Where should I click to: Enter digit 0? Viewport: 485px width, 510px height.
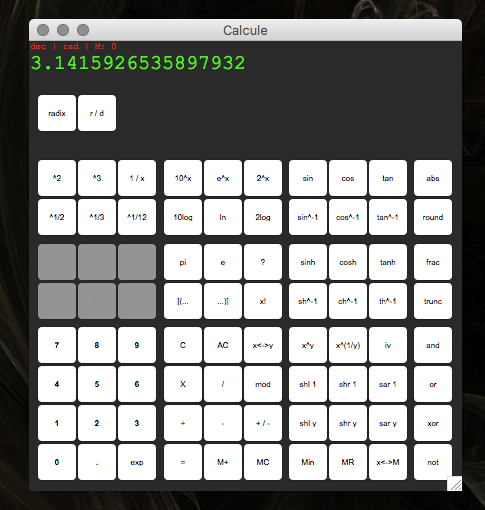click(57, 462)
